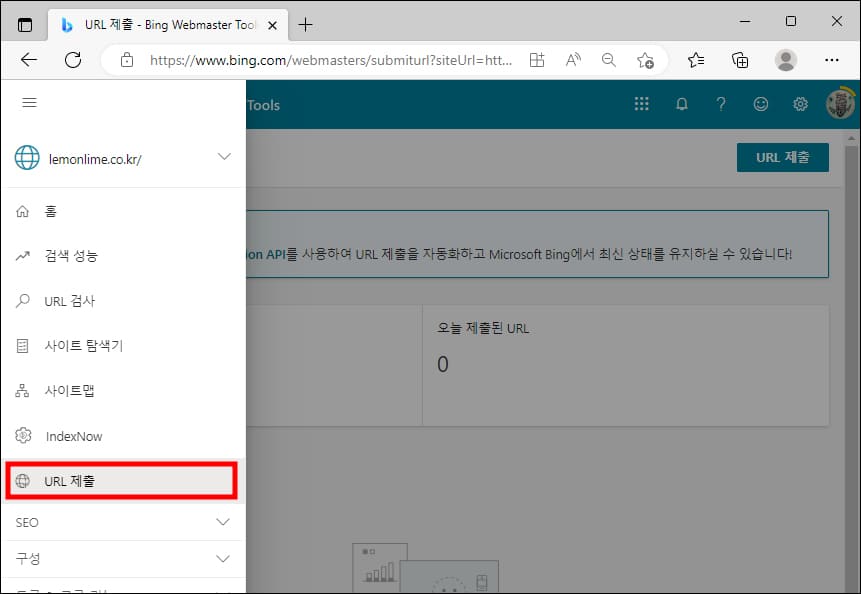The height and width of the screenshot is (594, 861).
Task: Open Webmaster Tools settings gear
Action: coord(800,104)
